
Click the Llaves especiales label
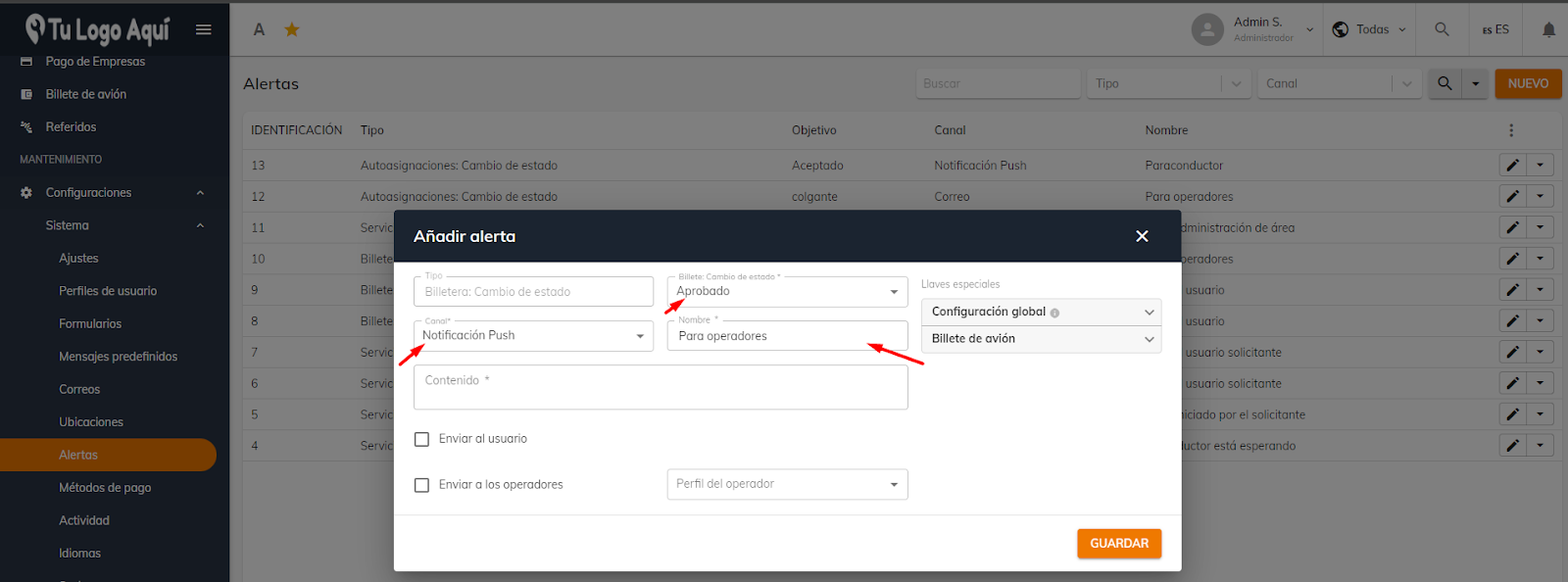tap(960, 284)
